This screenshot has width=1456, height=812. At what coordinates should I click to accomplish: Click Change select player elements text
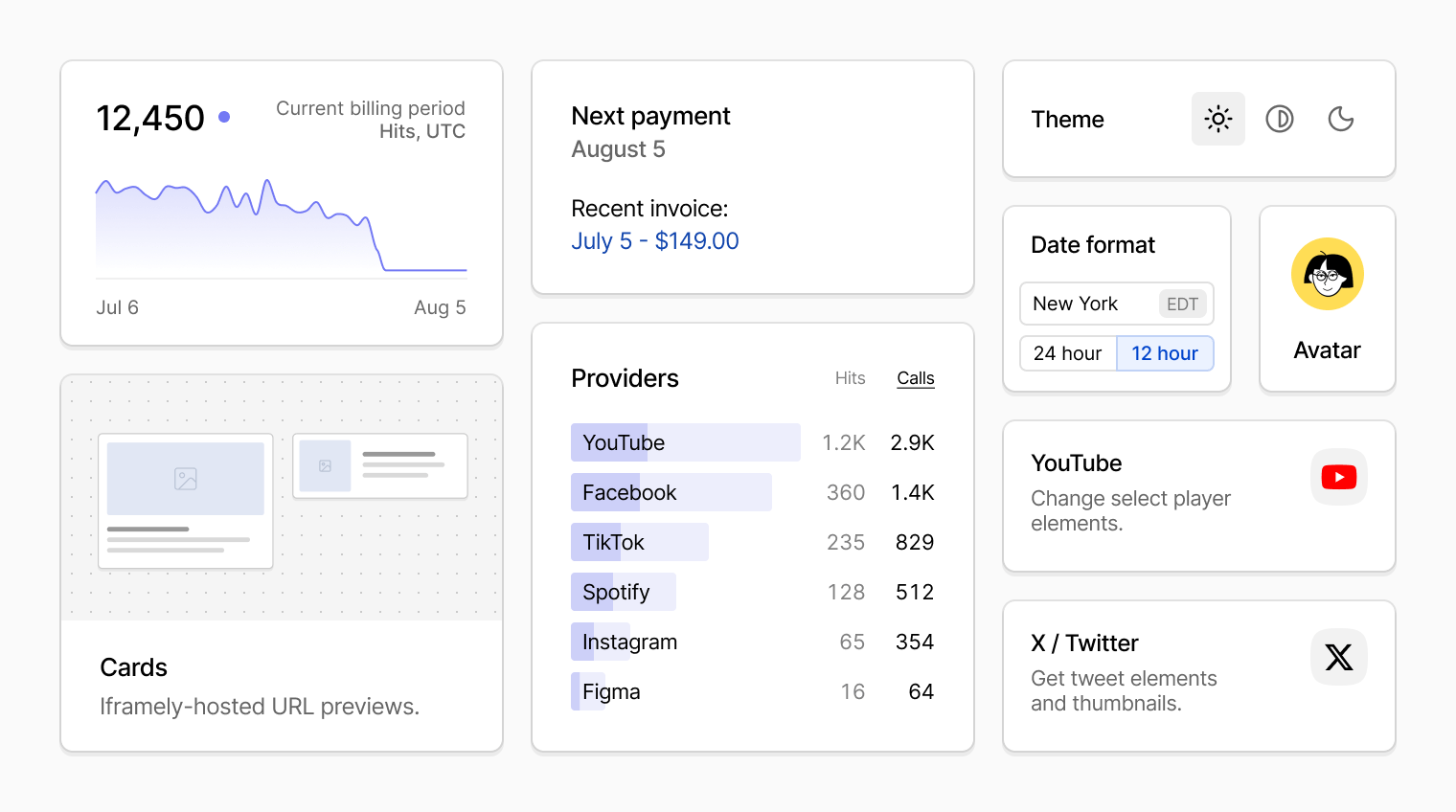(x=1130, y=511)
